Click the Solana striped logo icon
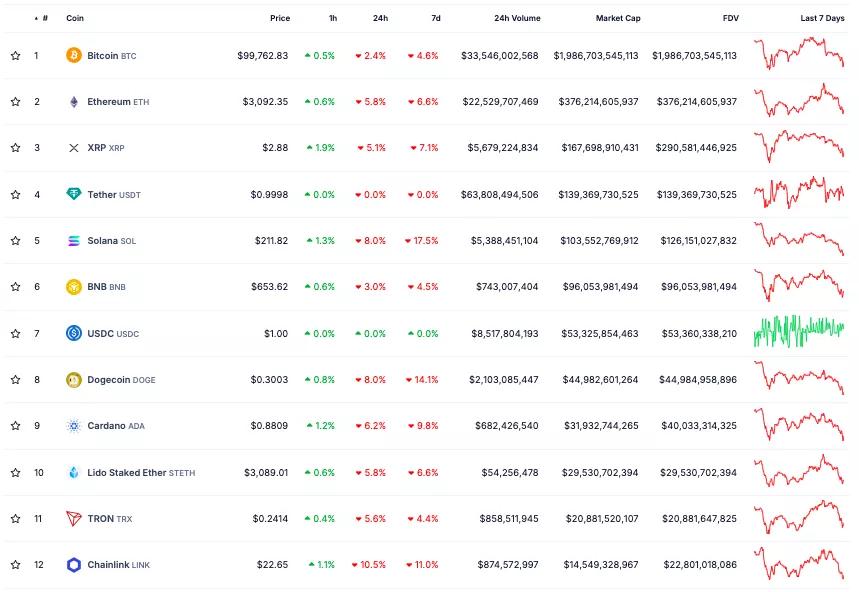The width and height of the screenshot is (859, 592). tap(73, 240)
